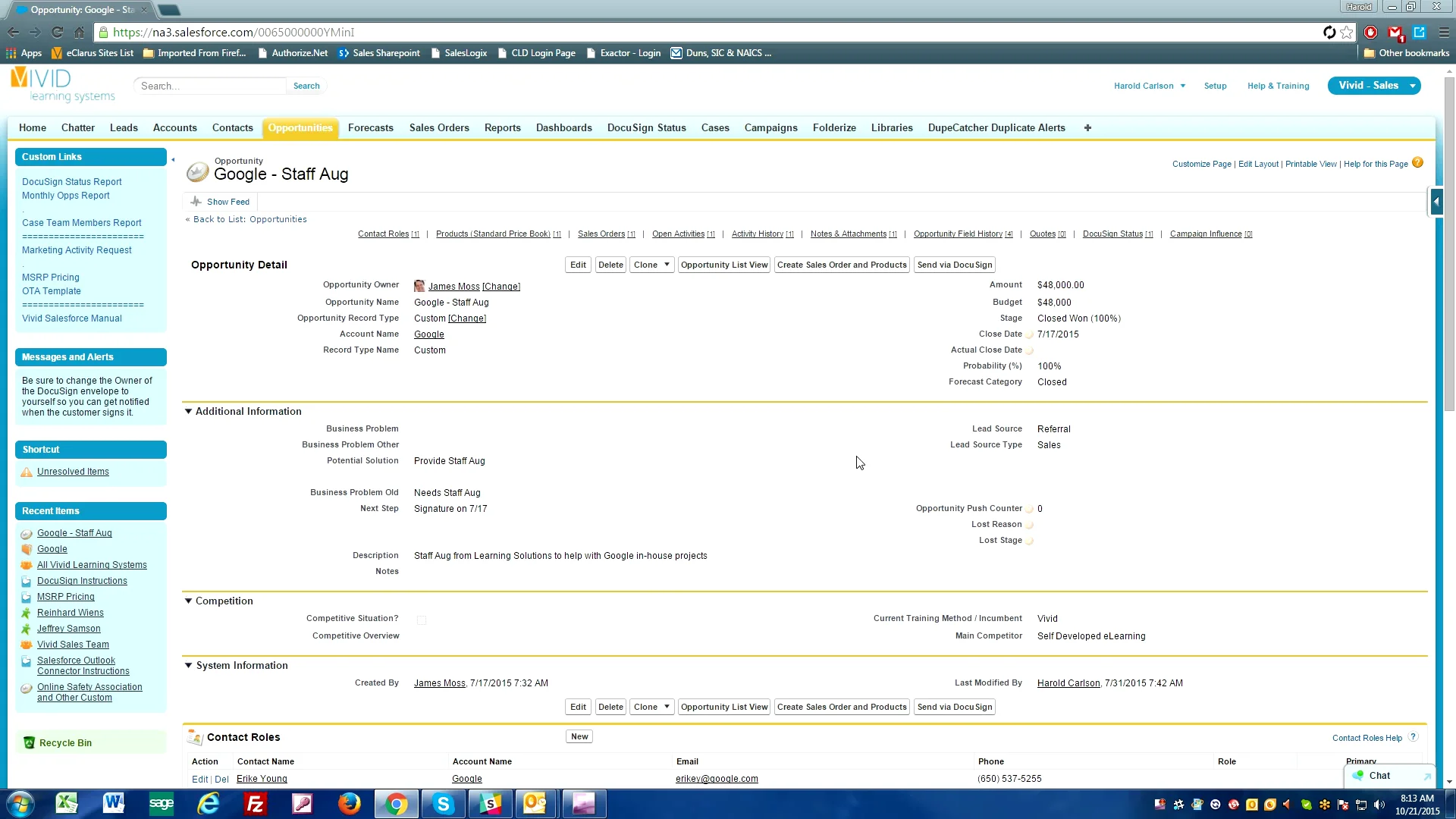Click the Contact Roles Help question icon
Screen dimensions: 1456x819
1413,737
